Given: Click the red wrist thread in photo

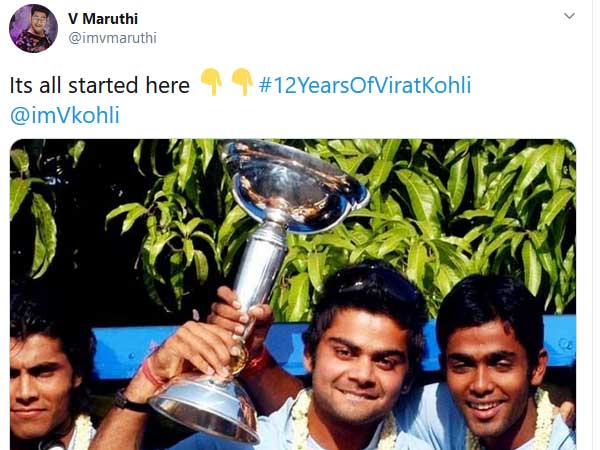Looking at the screenshot, I should 152,371.
